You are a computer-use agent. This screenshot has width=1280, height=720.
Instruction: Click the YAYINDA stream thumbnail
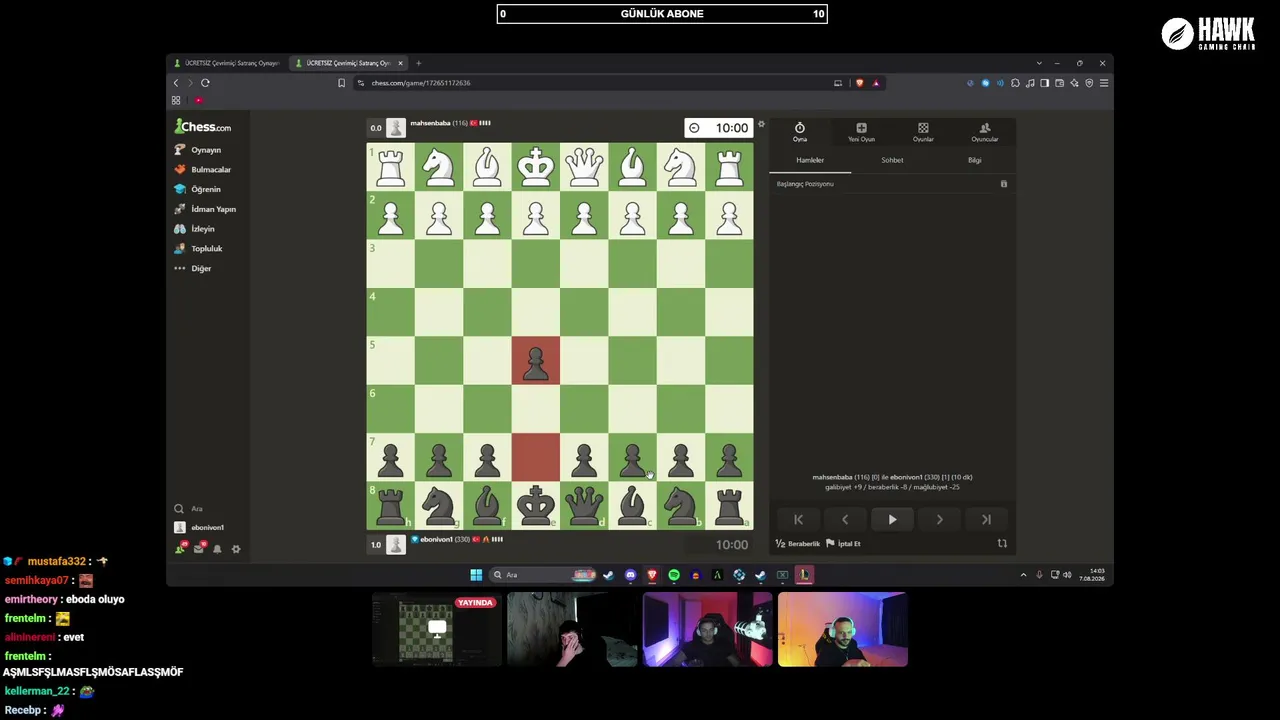[437, 629]
